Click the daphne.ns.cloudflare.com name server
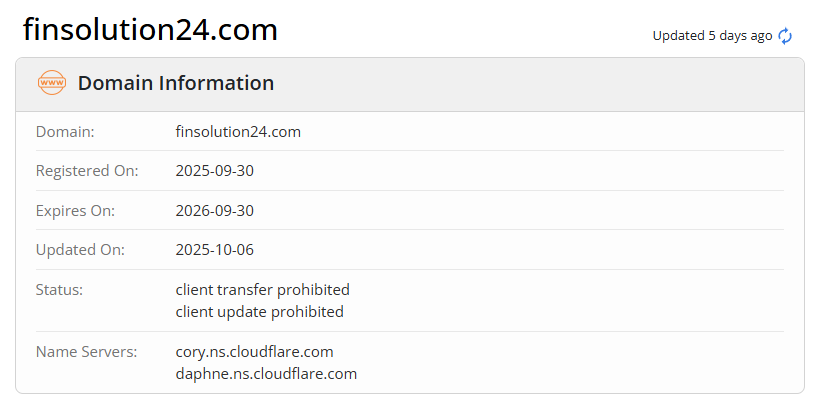817x403 pixels. pos(266,374)
